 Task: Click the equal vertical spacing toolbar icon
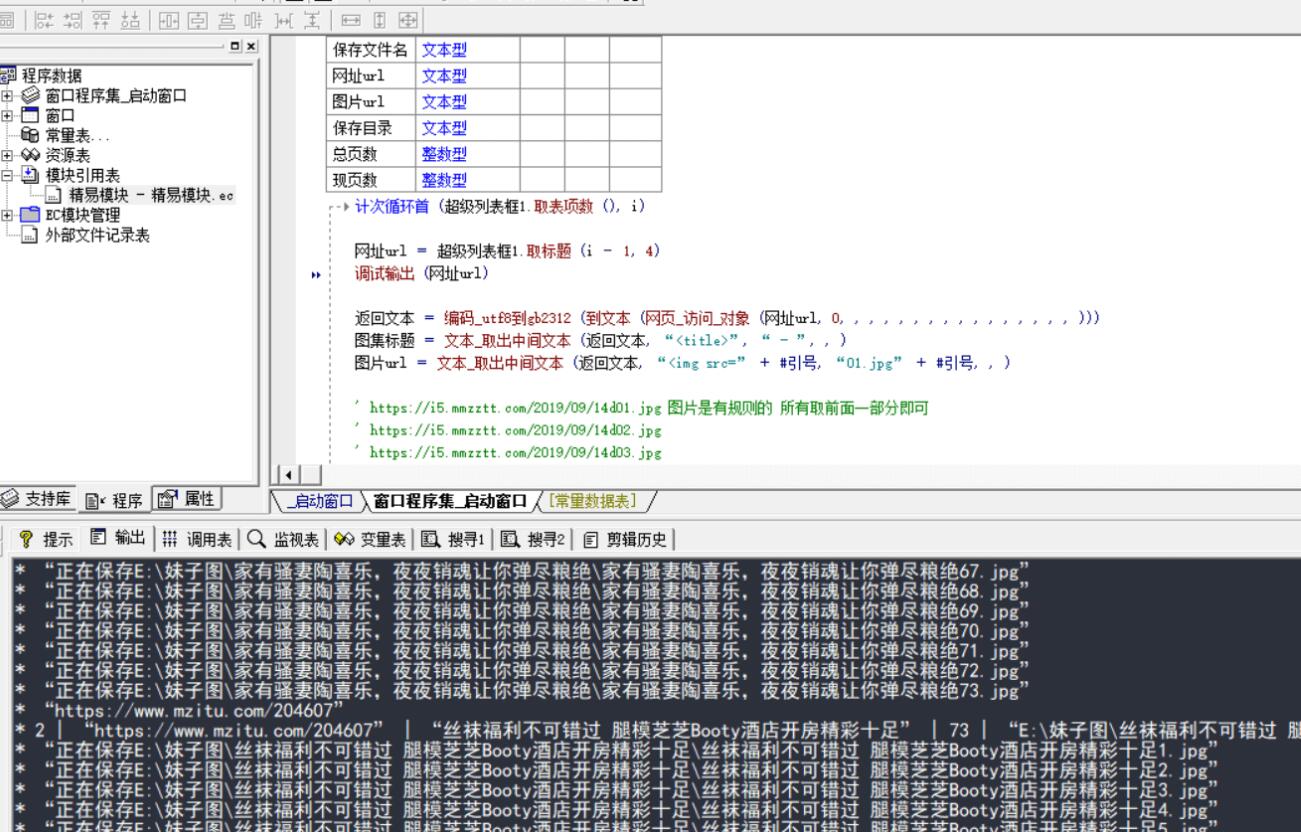311,20
